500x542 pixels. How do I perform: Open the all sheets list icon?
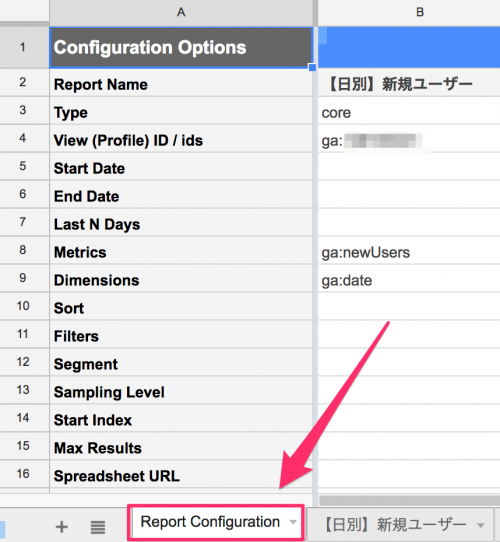tap(98, 527)
